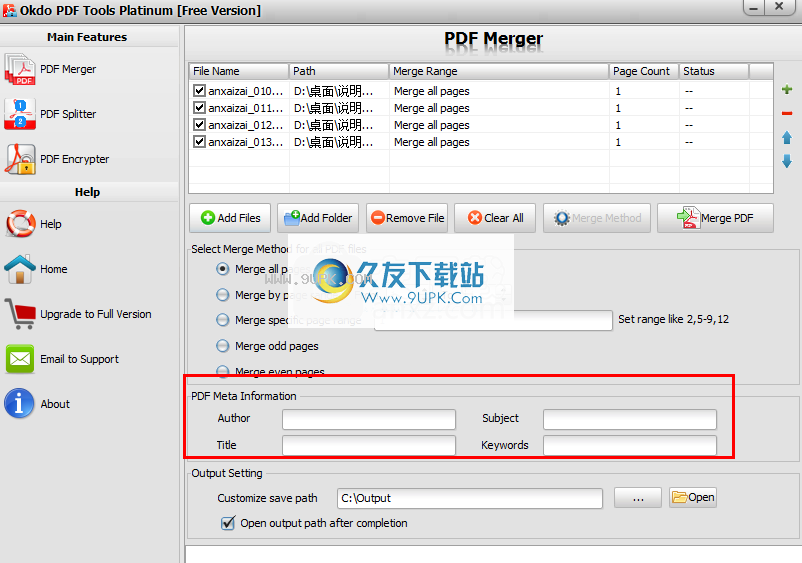This screenshot has height=563, width=802.
Task: Move file up with blue up arrow
Action: pyautogui.click(x=787, y=138)
